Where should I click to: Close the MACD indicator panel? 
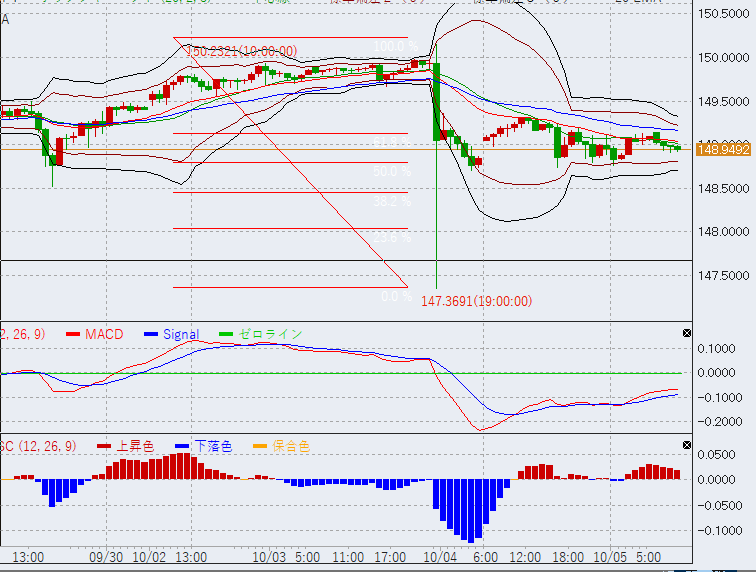[x=686, y=333]
